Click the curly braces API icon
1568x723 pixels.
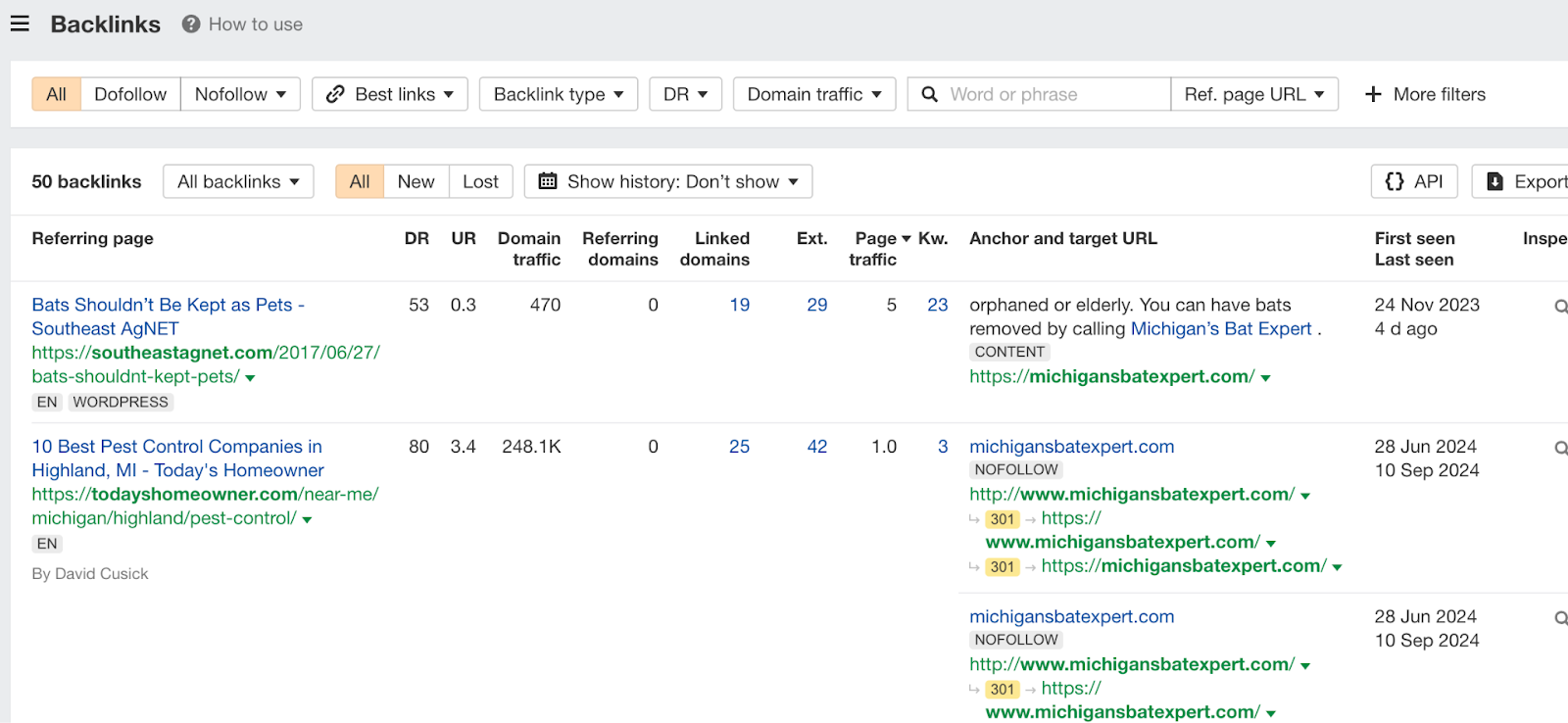[1395, 181]
